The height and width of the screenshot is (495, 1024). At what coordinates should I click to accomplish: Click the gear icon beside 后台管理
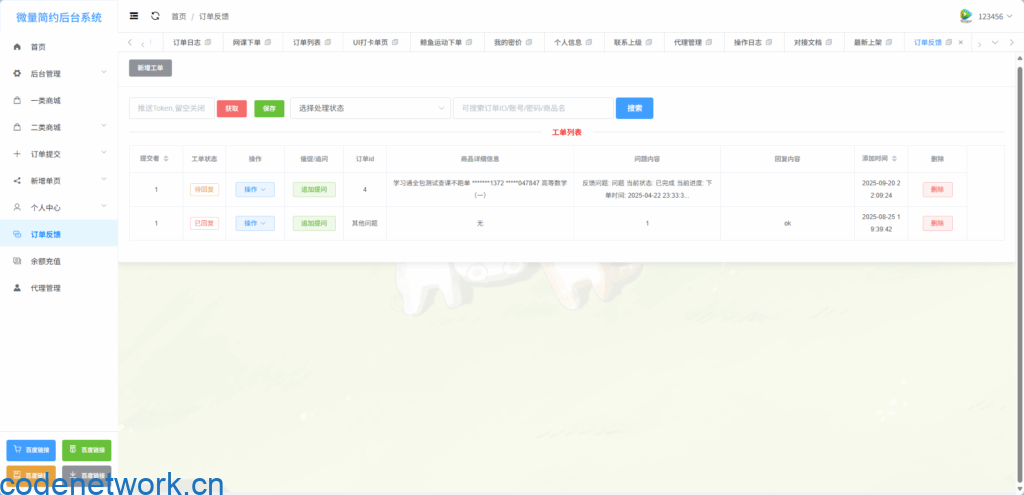[x=17, y=74]
